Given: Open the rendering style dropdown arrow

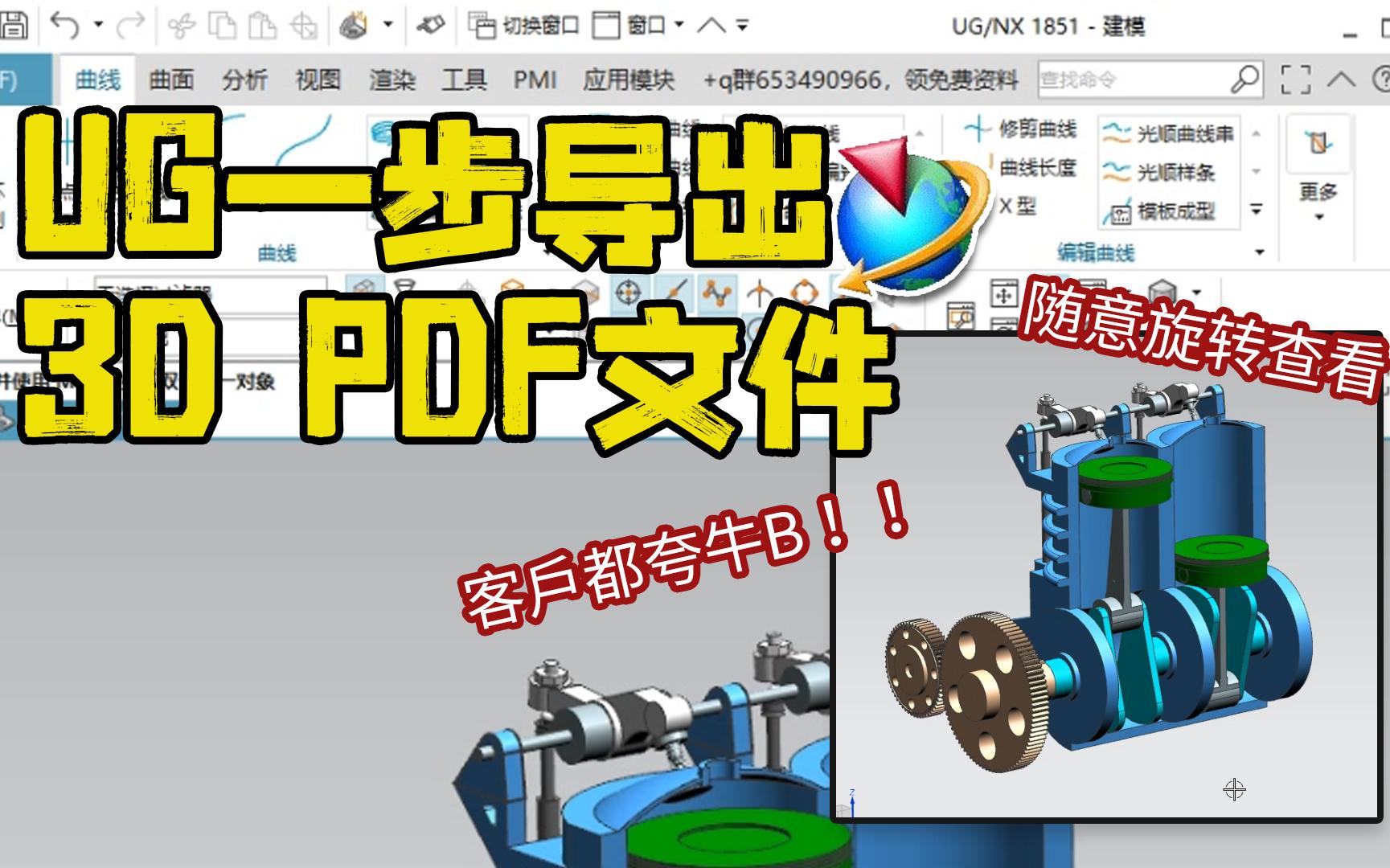Looking at the screenshot, I should [1197, 293].
